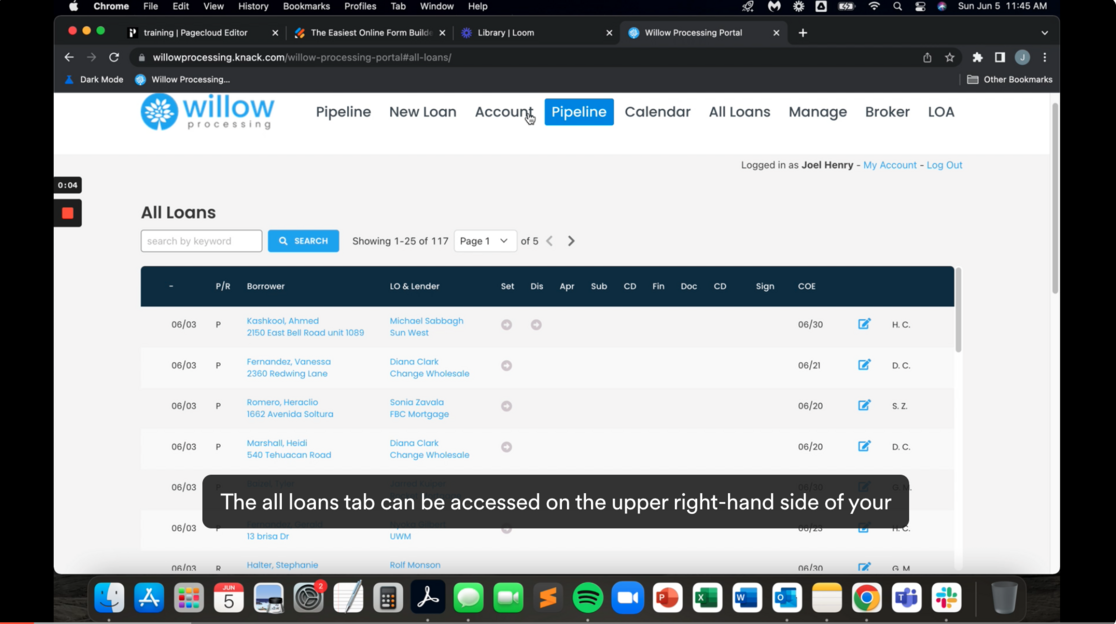
Task: Click the red recording stop icon on the left
Action: (66, 212)
